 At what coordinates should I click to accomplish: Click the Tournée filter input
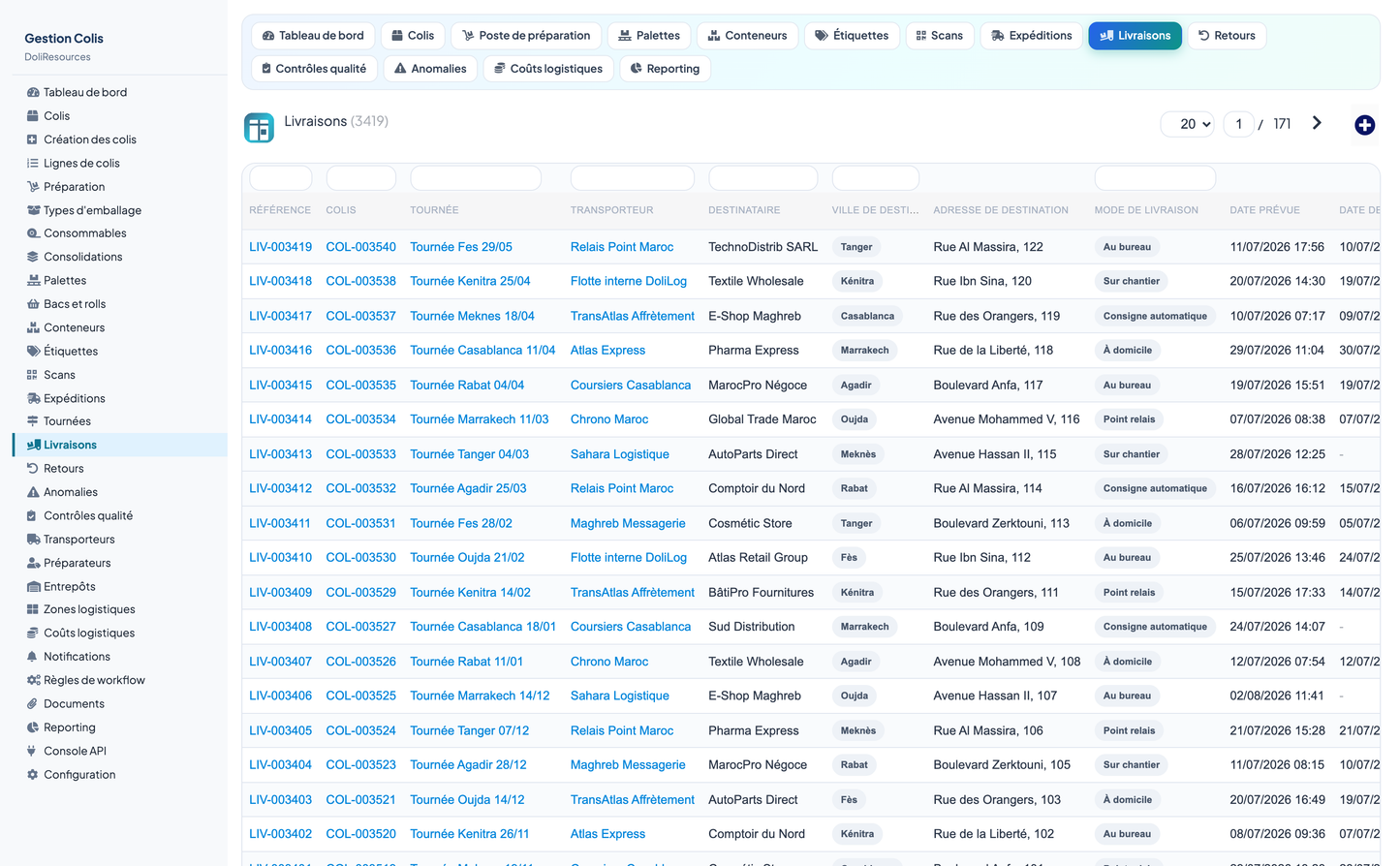pos(476,178)
